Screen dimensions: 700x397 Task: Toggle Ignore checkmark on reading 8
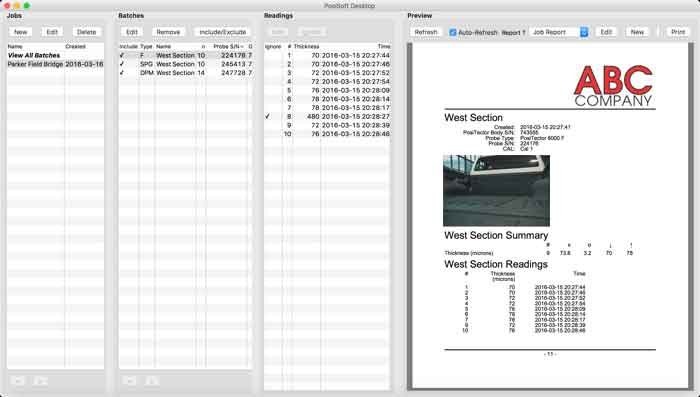coord(267,117)
